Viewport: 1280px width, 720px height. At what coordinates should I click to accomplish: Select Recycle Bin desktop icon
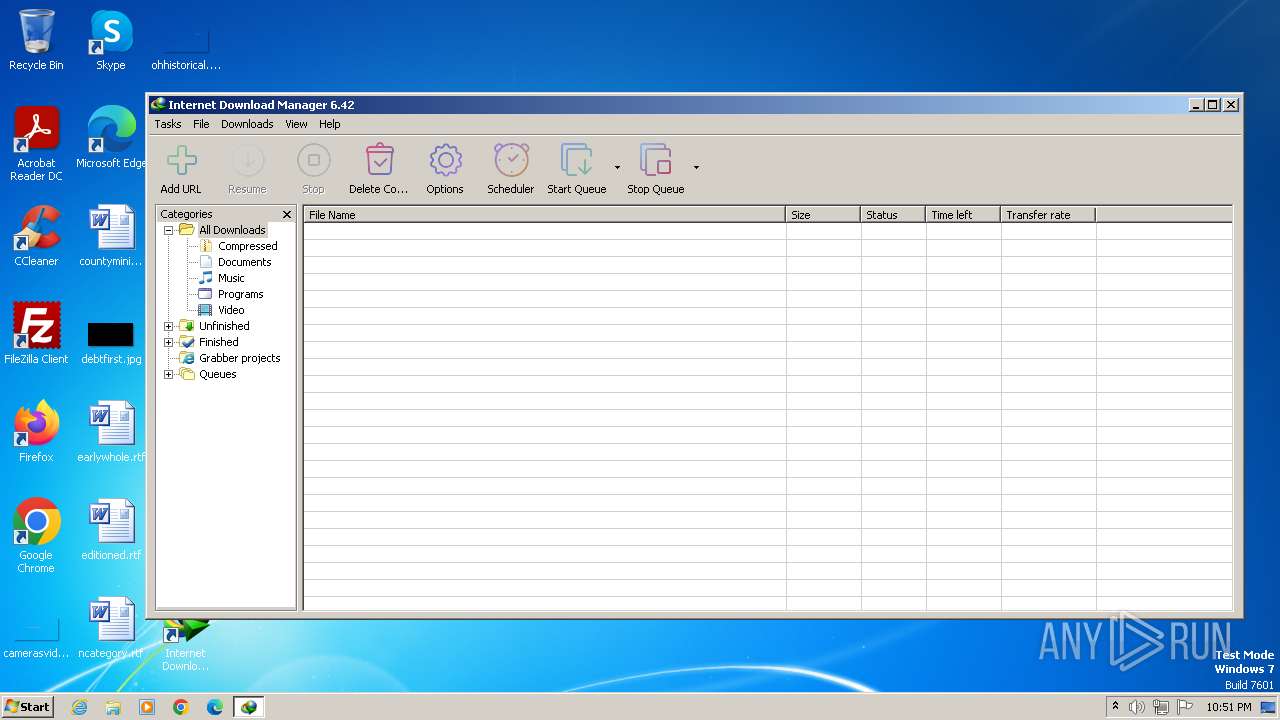coord(36,40)
